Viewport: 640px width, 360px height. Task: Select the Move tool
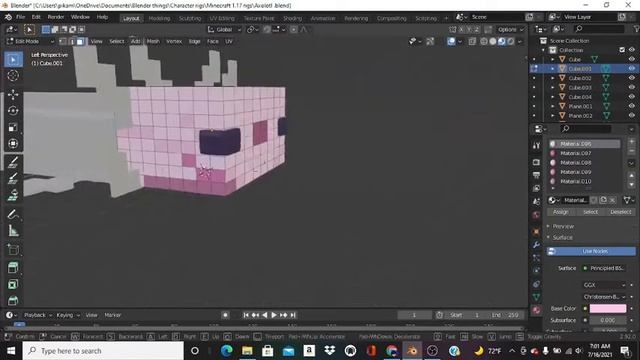point(13,94)
